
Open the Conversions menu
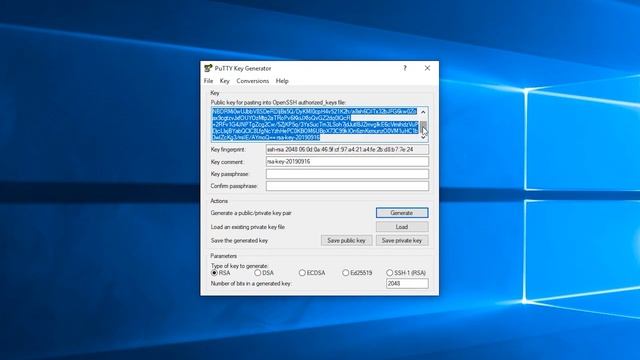(x=253, y=81)
